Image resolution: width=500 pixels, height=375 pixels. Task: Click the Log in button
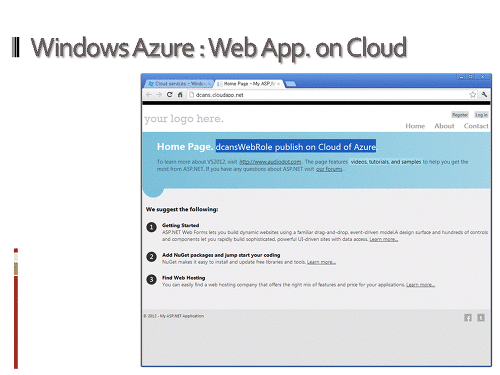[481, 115]
